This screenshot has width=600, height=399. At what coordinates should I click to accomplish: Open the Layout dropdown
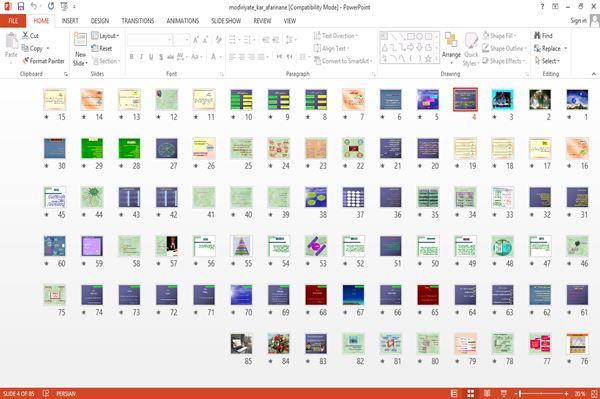[105, 36]
